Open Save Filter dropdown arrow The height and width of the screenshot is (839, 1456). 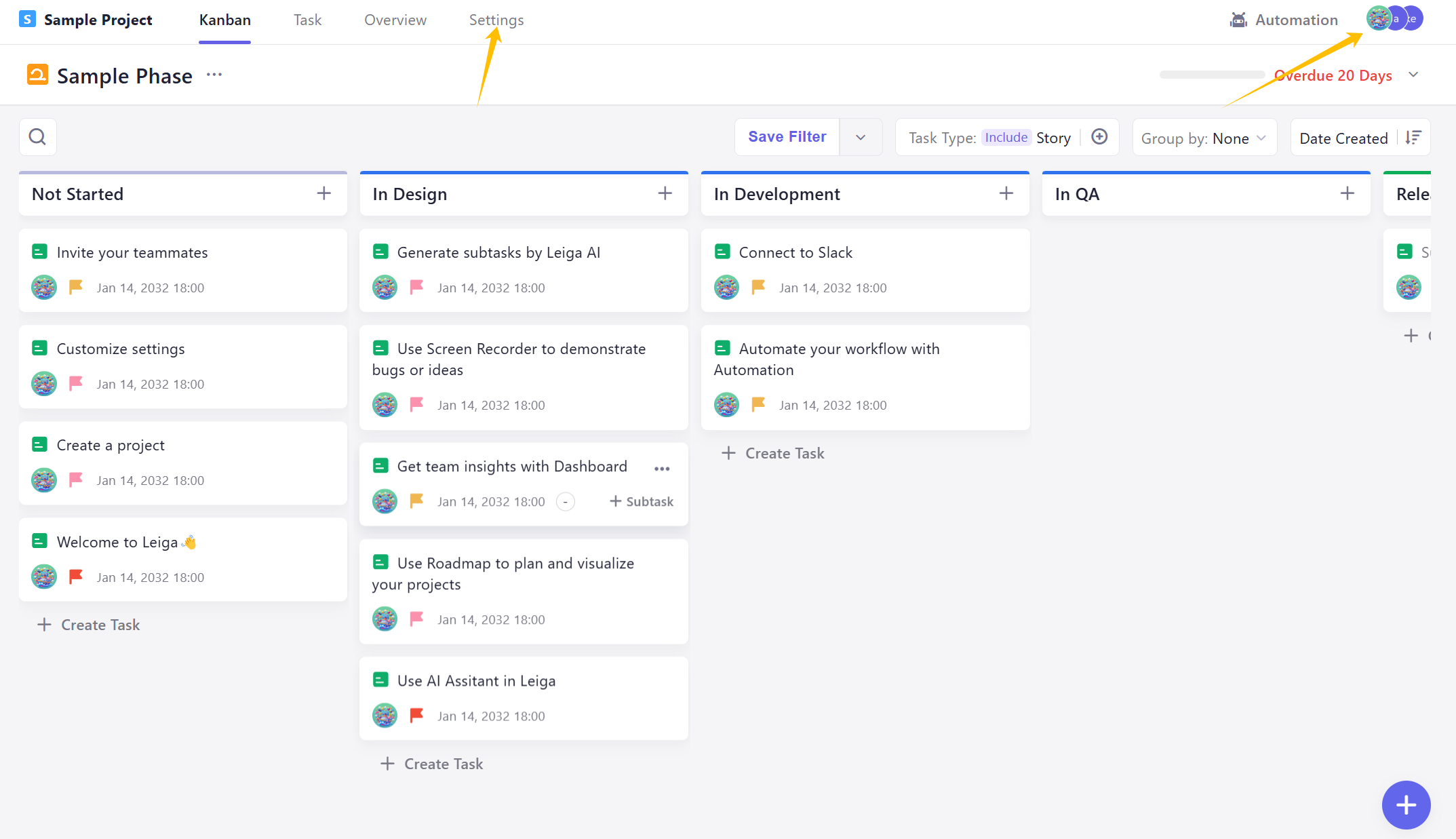click(861, 137)
